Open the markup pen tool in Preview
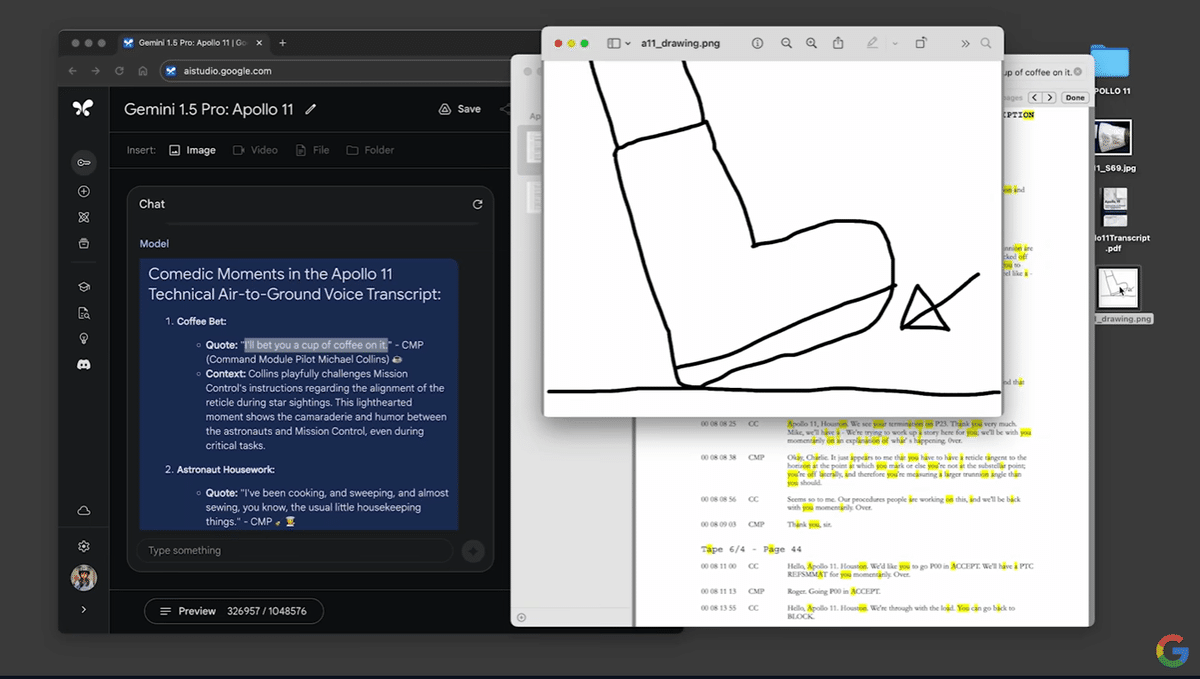The height and width of the screenshot is (679, 1200). click(x=872, y=43)
